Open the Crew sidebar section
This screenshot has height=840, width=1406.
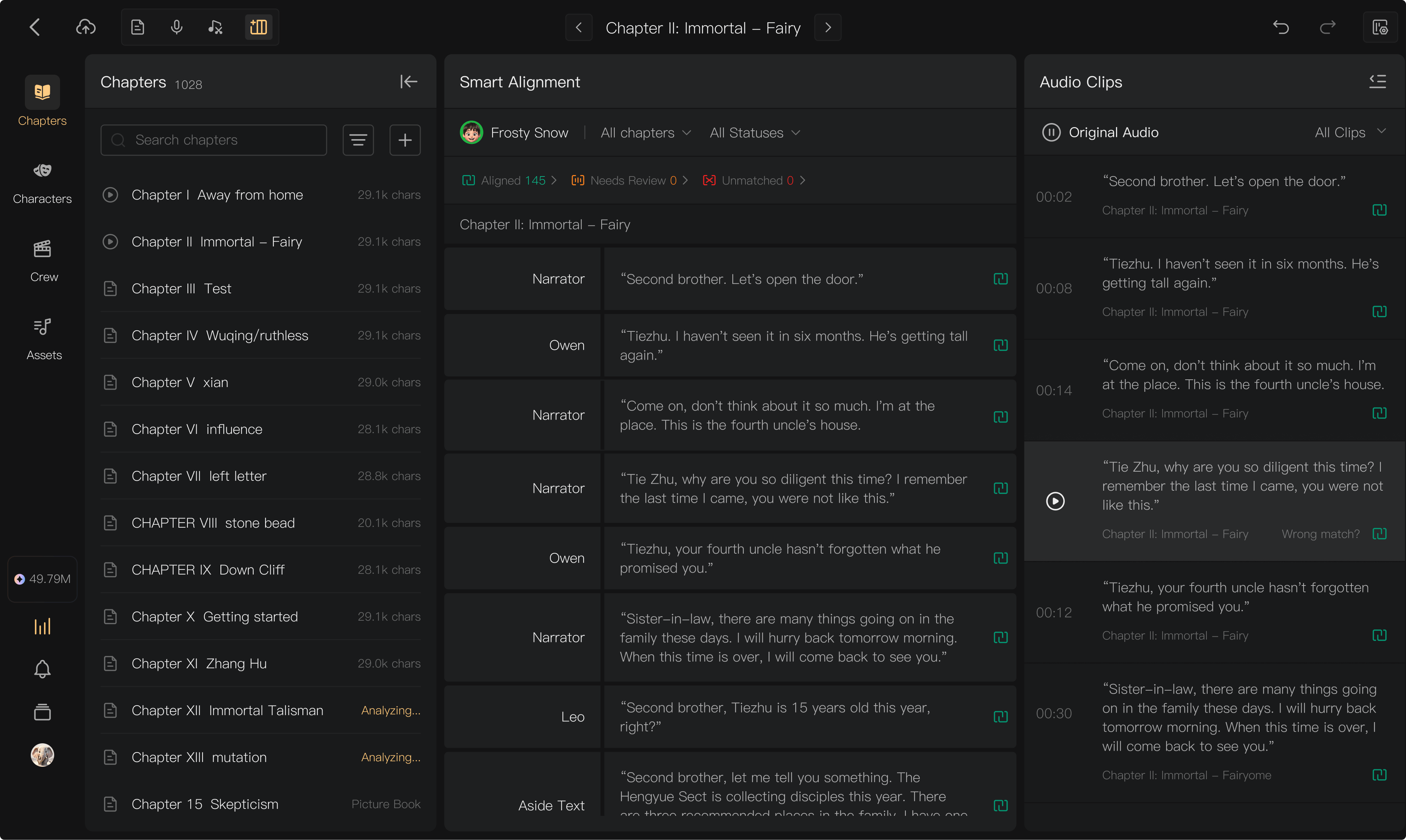[42, 260]
